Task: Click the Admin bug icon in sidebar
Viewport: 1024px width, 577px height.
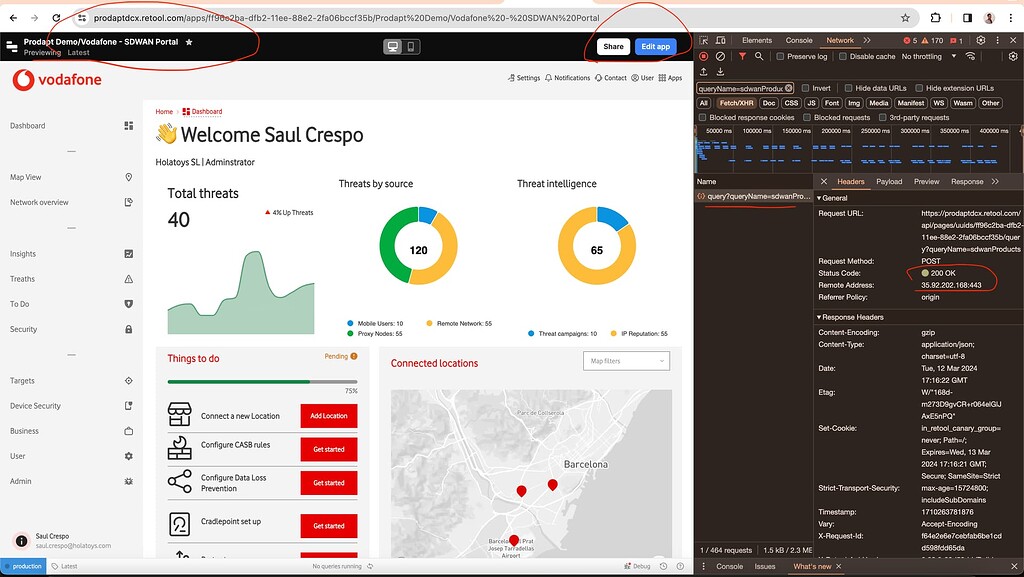Action: coord(128,481)
